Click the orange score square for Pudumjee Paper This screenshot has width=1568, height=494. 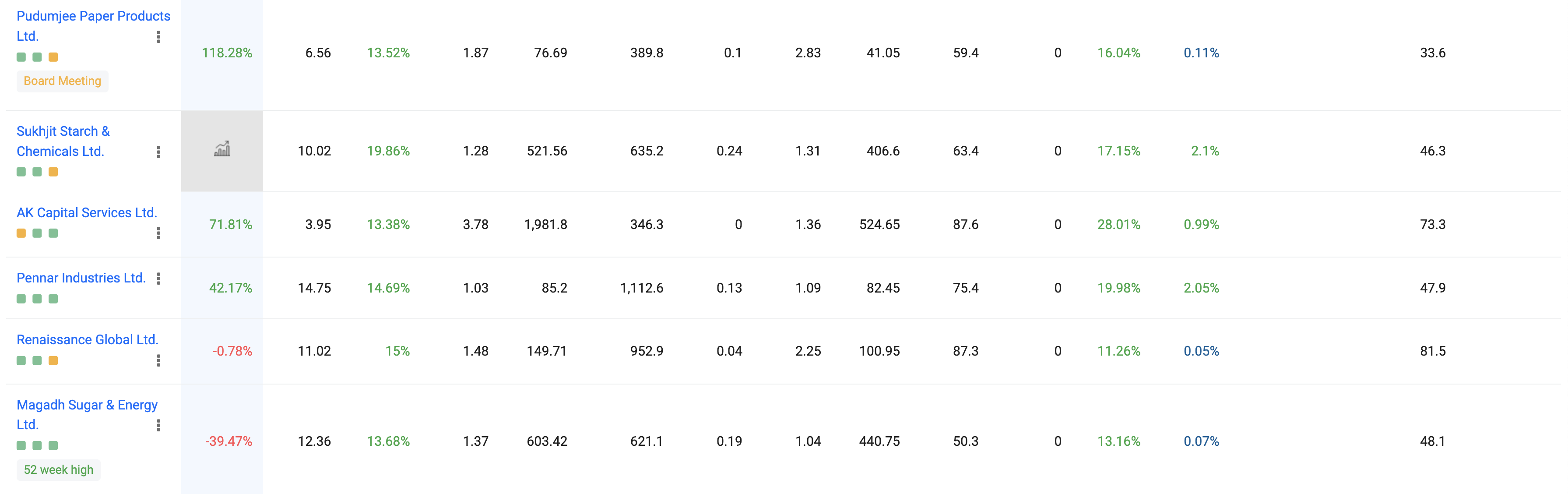[53, 57]
